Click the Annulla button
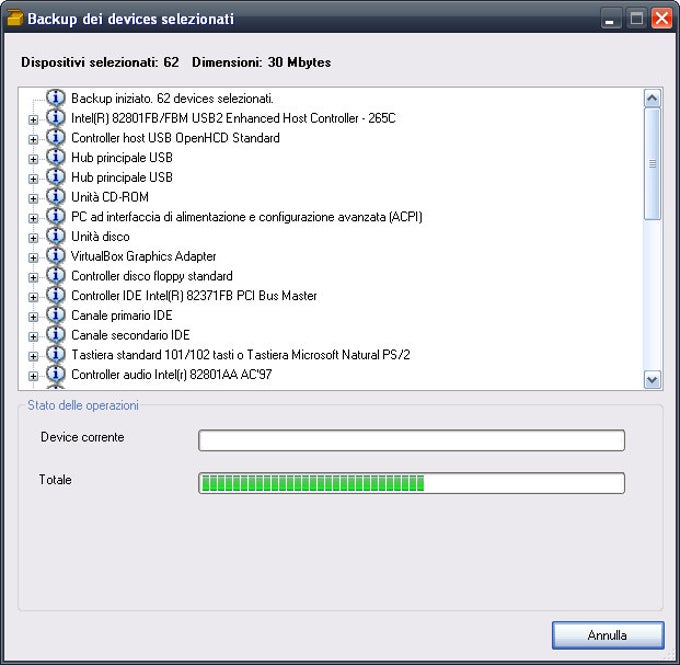This screenshot has width=680, height=665. 608,635
